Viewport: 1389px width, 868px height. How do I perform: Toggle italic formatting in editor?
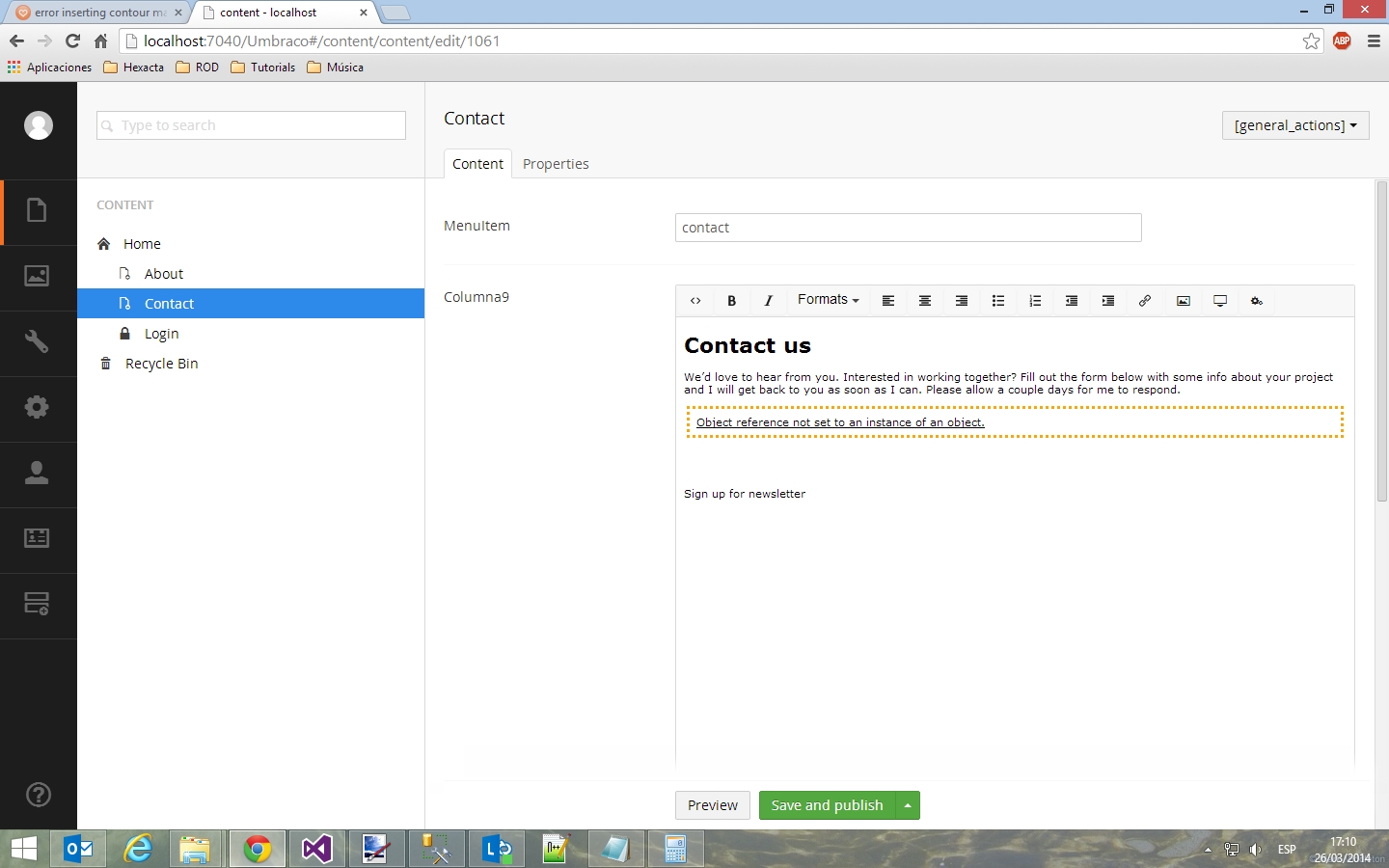coord(769,301)
